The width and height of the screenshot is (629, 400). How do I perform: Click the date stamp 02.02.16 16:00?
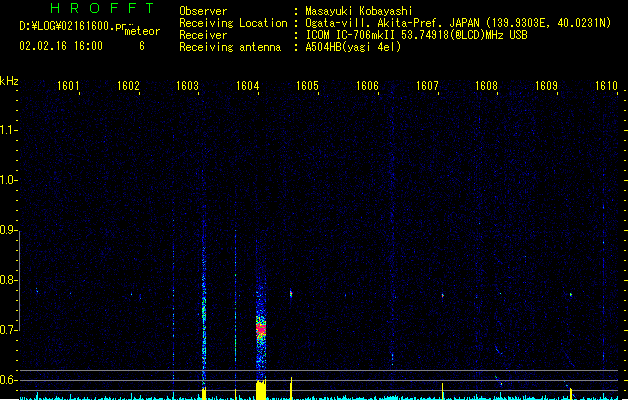pyautogui.click(x=61, y=46)
